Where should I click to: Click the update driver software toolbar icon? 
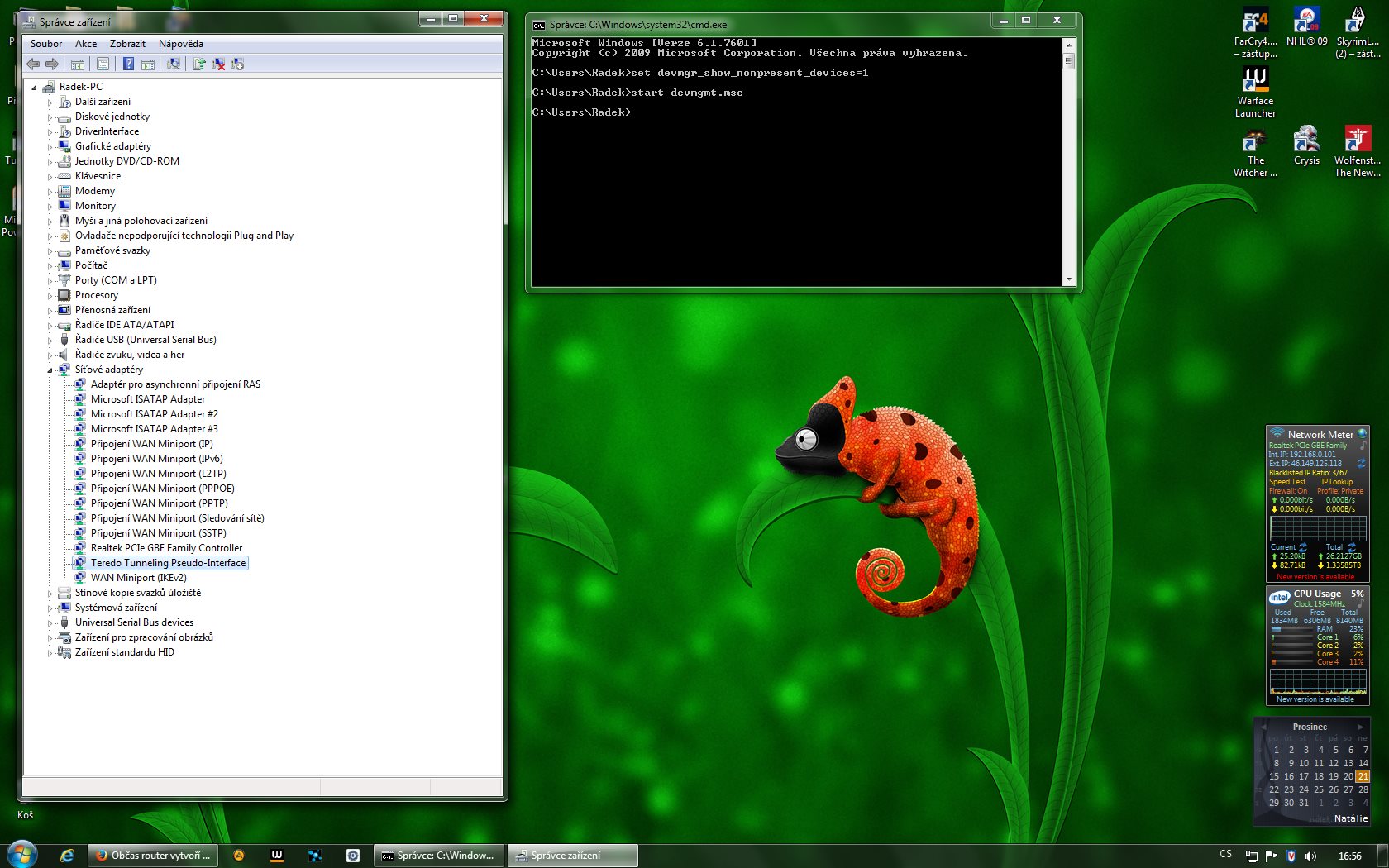pos(199,64)
